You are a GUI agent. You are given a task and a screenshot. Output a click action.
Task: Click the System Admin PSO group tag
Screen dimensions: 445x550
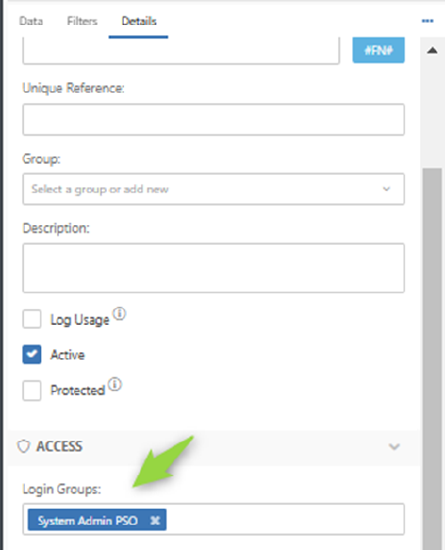point(88,521)
